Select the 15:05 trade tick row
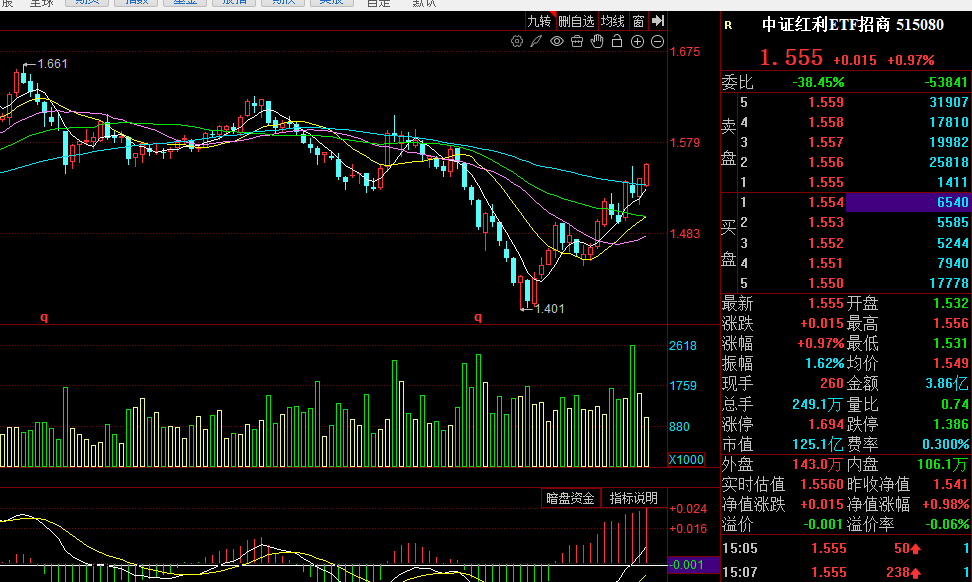Screen dimensions: 972x582 pyautogui.click(x=846, y=548)
